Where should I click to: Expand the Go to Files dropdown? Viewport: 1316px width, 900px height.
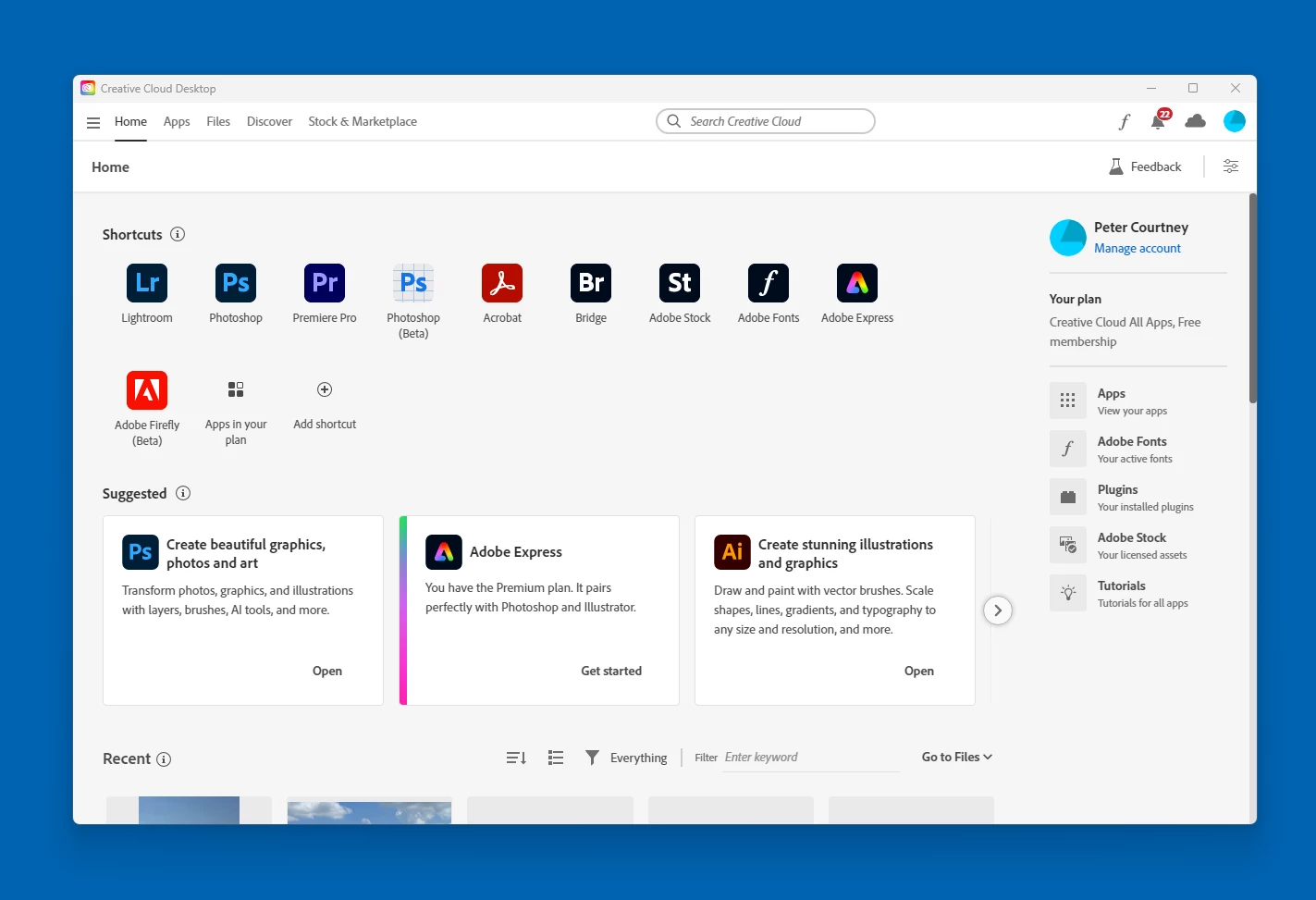click(x=957, y=757)
